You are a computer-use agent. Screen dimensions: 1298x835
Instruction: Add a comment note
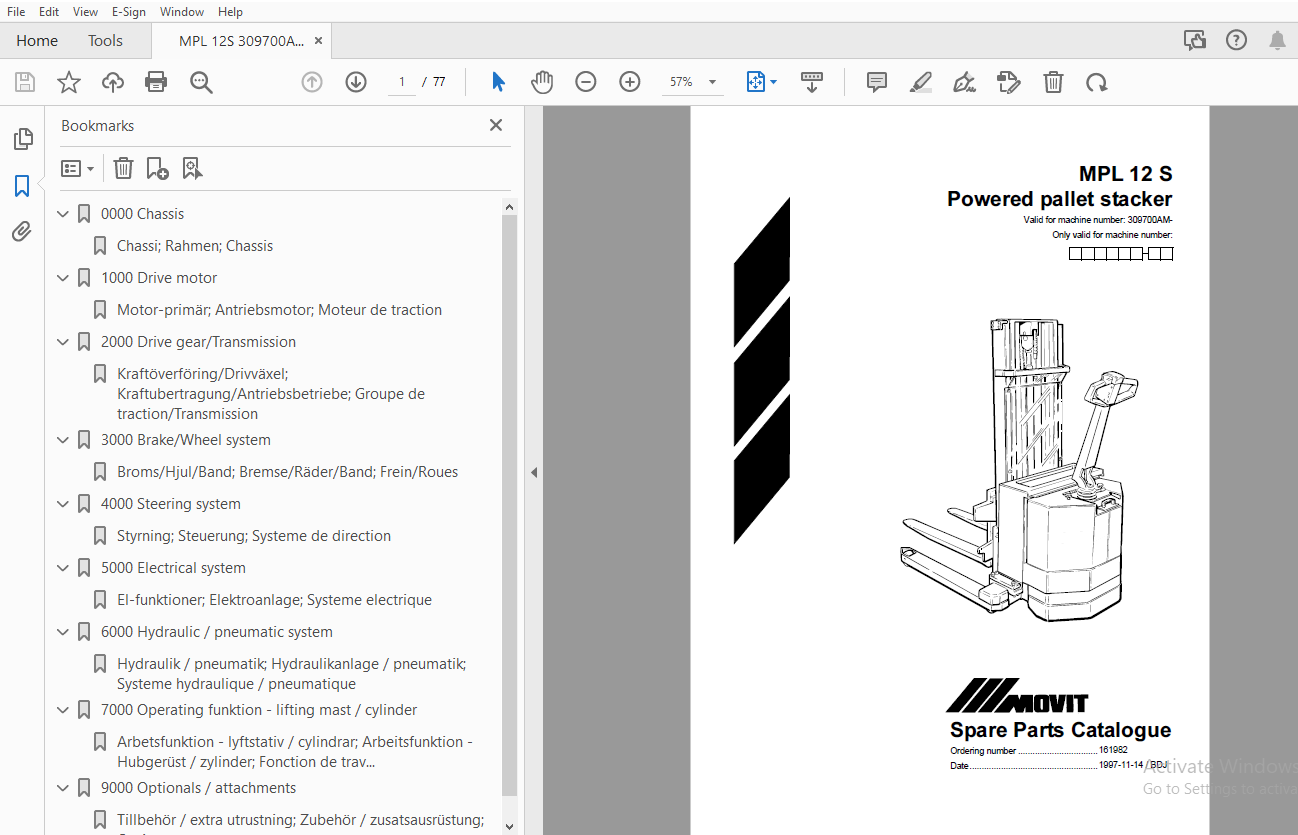pyautogui.click(x=877, y=82)
